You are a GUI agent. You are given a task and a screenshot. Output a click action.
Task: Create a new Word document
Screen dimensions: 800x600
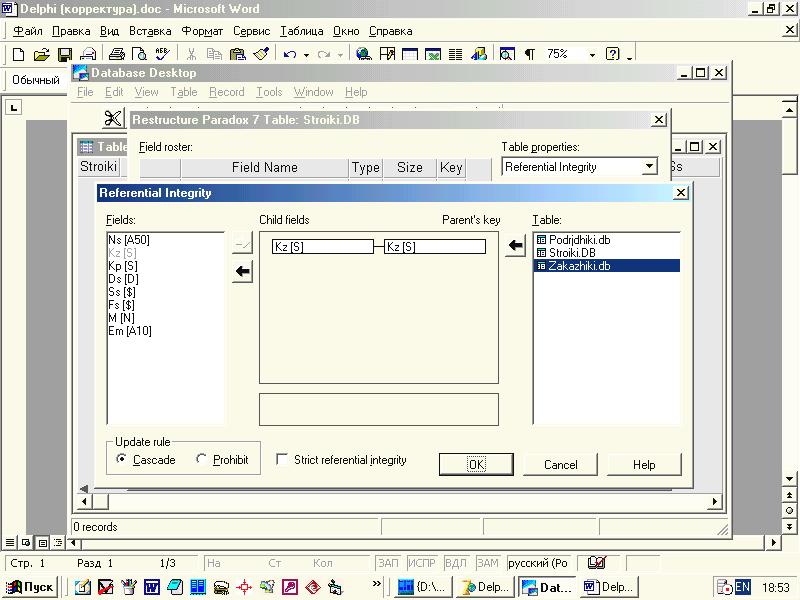pos(18,54)
